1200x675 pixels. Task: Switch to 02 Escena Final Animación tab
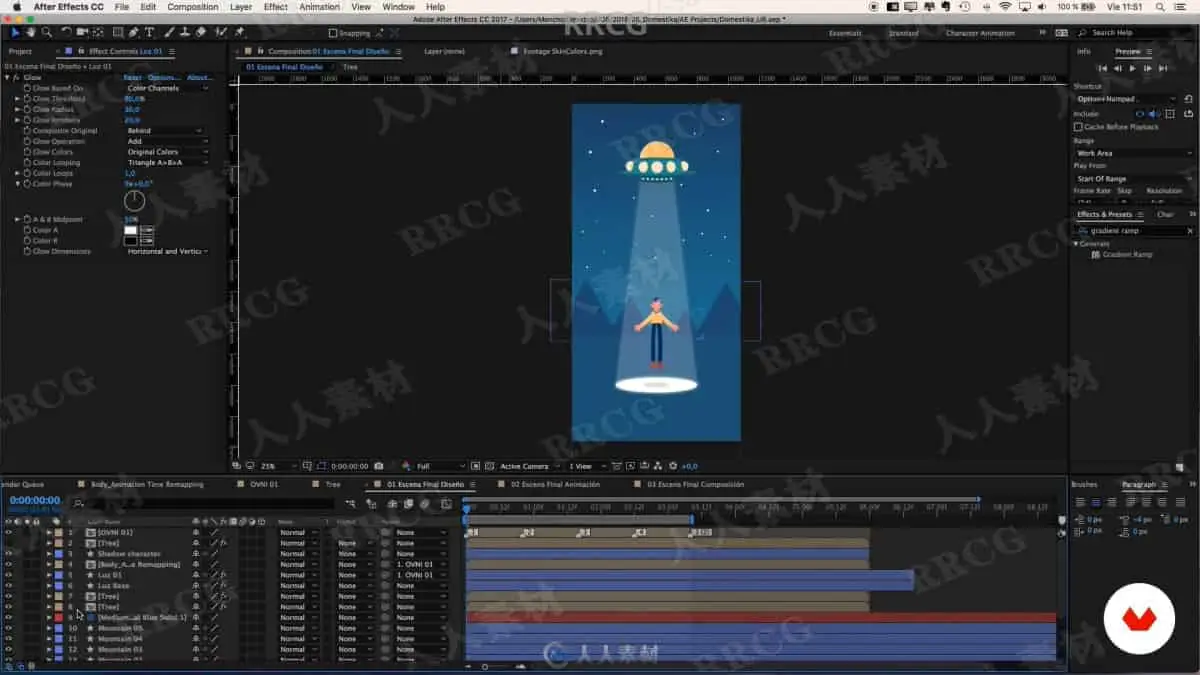coord(555,484)
